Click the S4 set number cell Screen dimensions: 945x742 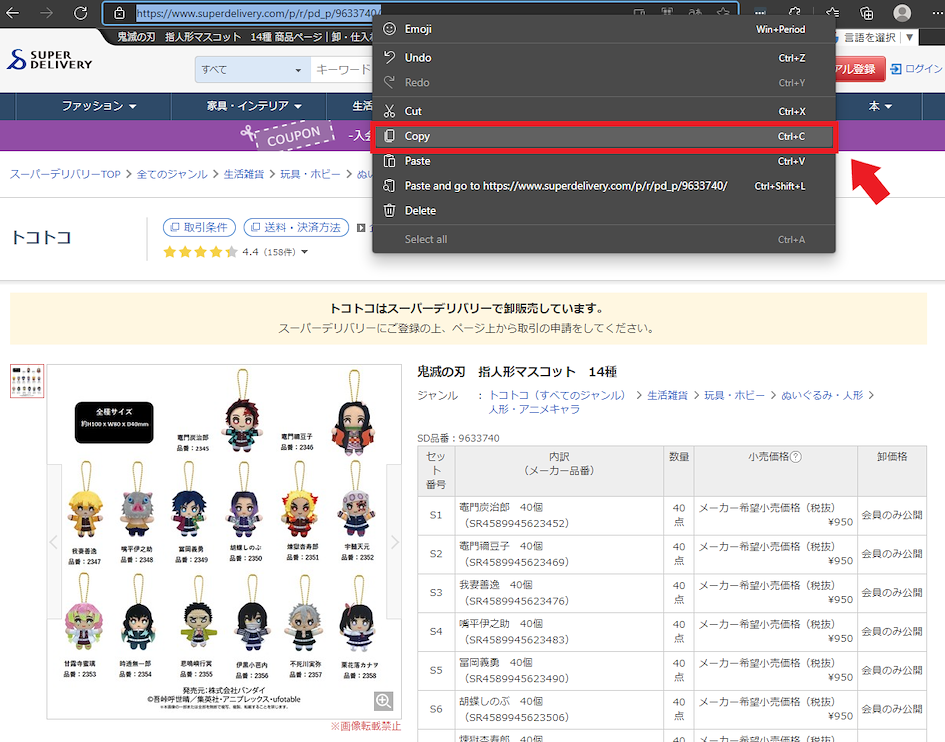[x=436, y=632]
